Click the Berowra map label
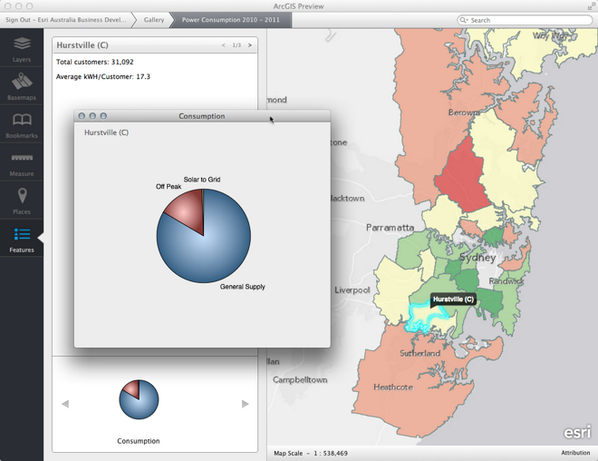The image size is (598, 461). click(x=464, y=112)
